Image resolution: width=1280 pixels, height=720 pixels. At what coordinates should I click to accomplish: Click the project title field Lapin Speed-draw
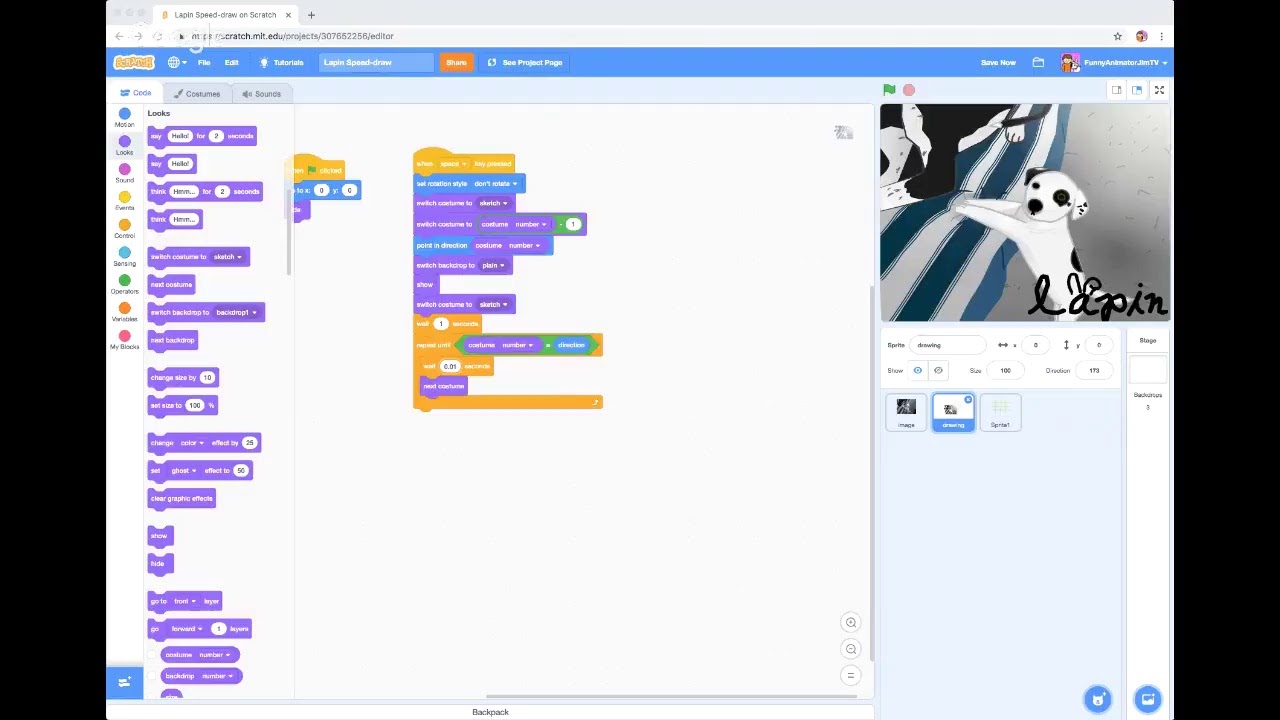376,62
